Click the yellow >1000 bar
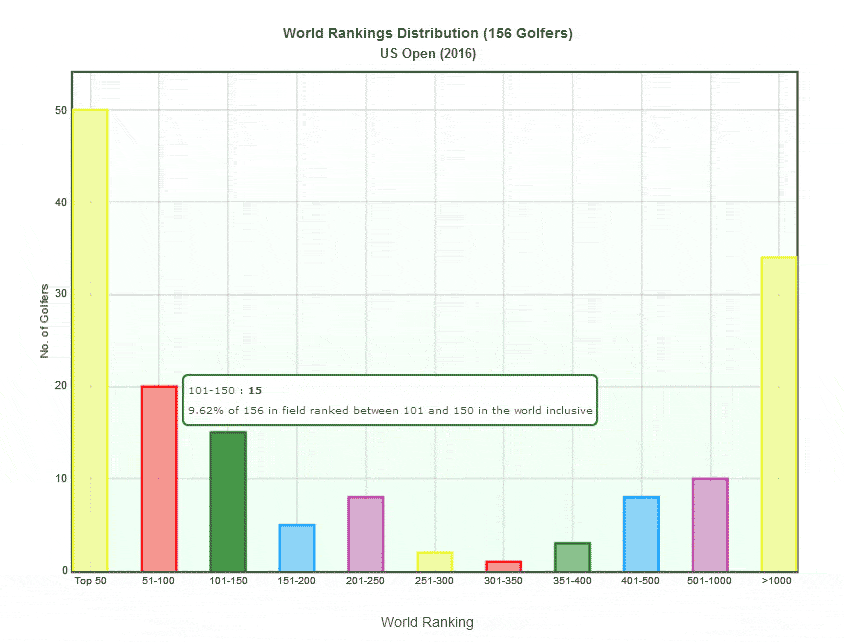 779,414
